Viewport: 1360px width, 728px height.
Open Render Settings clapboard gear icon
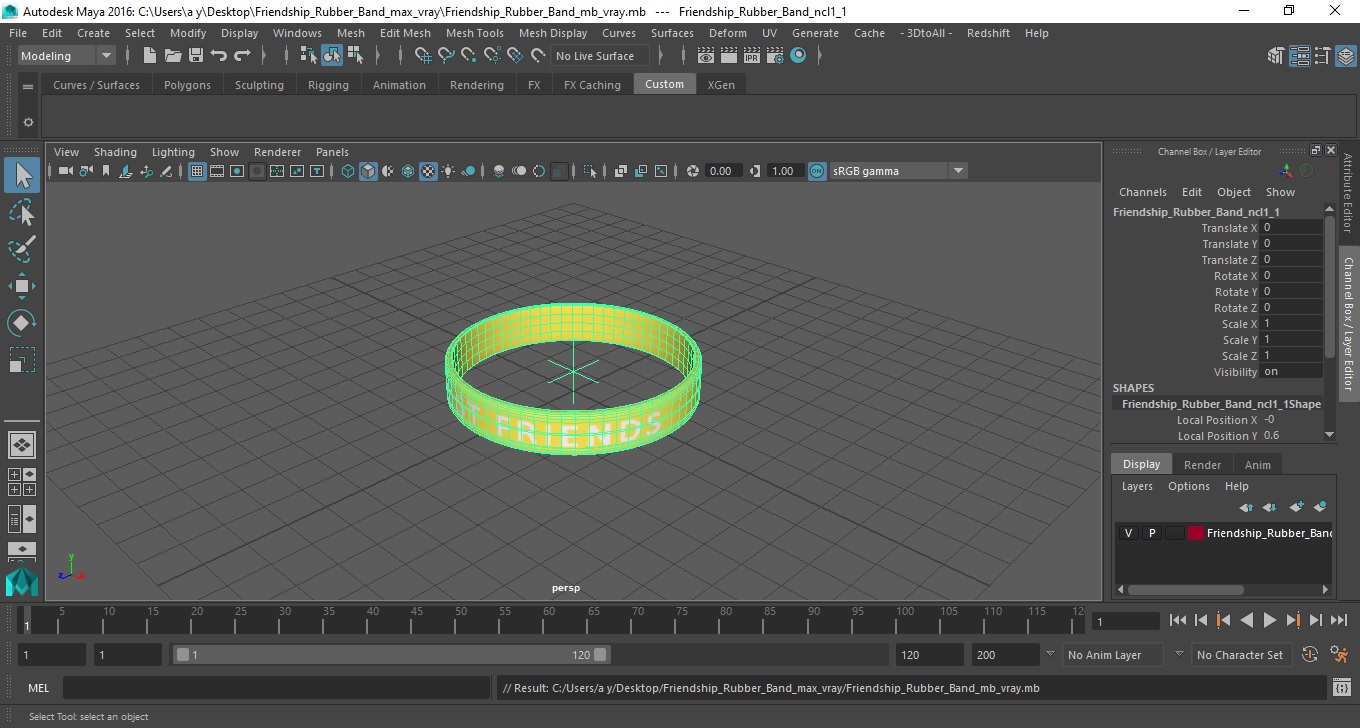pos(775,56)
